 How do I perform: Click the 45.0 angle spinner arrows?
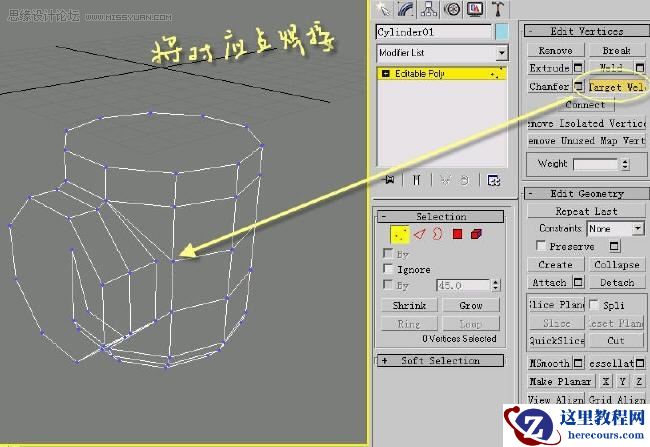click(496, 285)
